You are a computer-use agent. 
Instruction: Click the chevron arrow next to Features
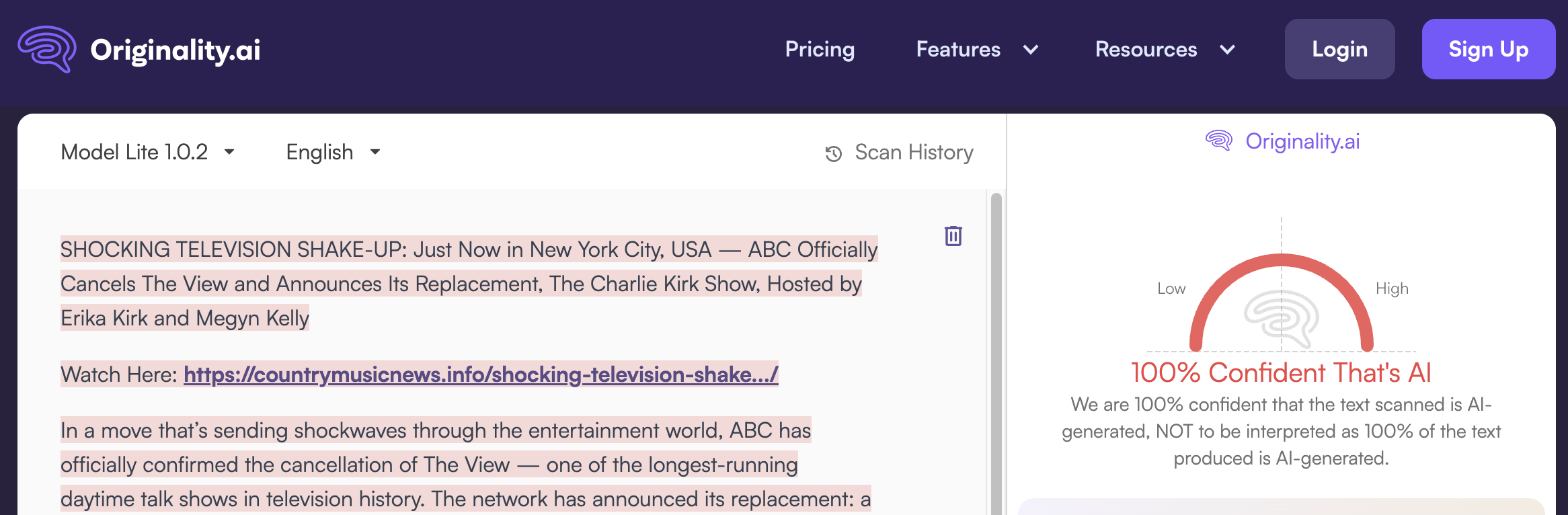point(1030,50)
